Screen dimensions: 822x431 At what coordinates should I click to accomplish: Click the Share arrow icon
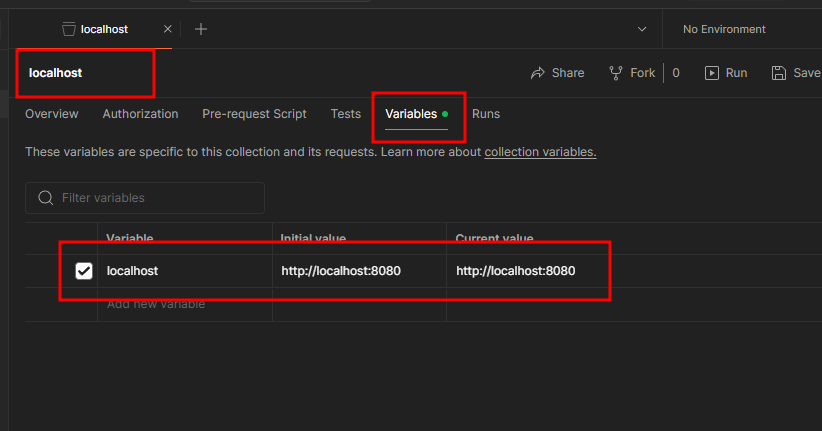(538, 73)
